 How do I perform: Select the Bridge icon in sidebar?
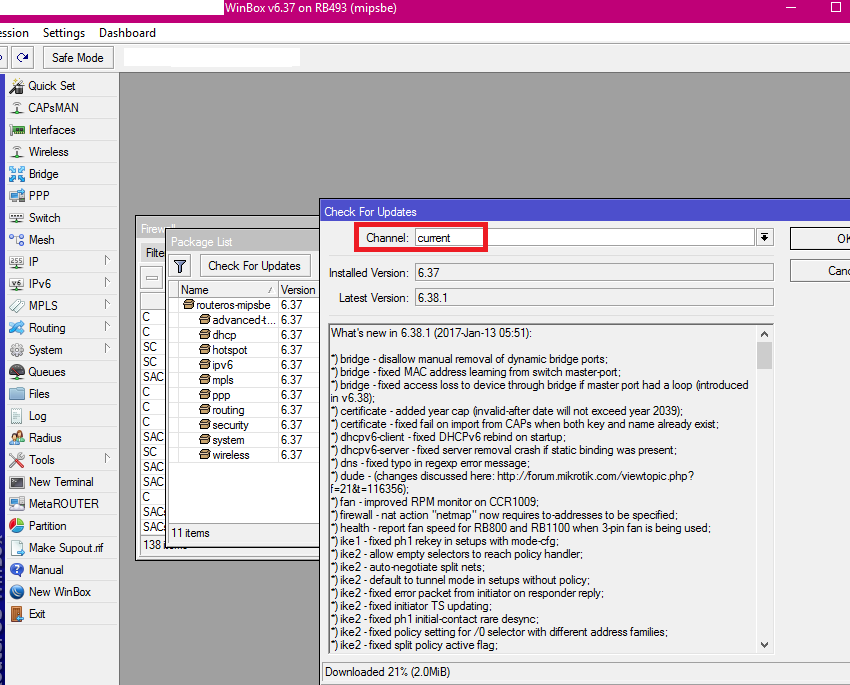point(17,174)
